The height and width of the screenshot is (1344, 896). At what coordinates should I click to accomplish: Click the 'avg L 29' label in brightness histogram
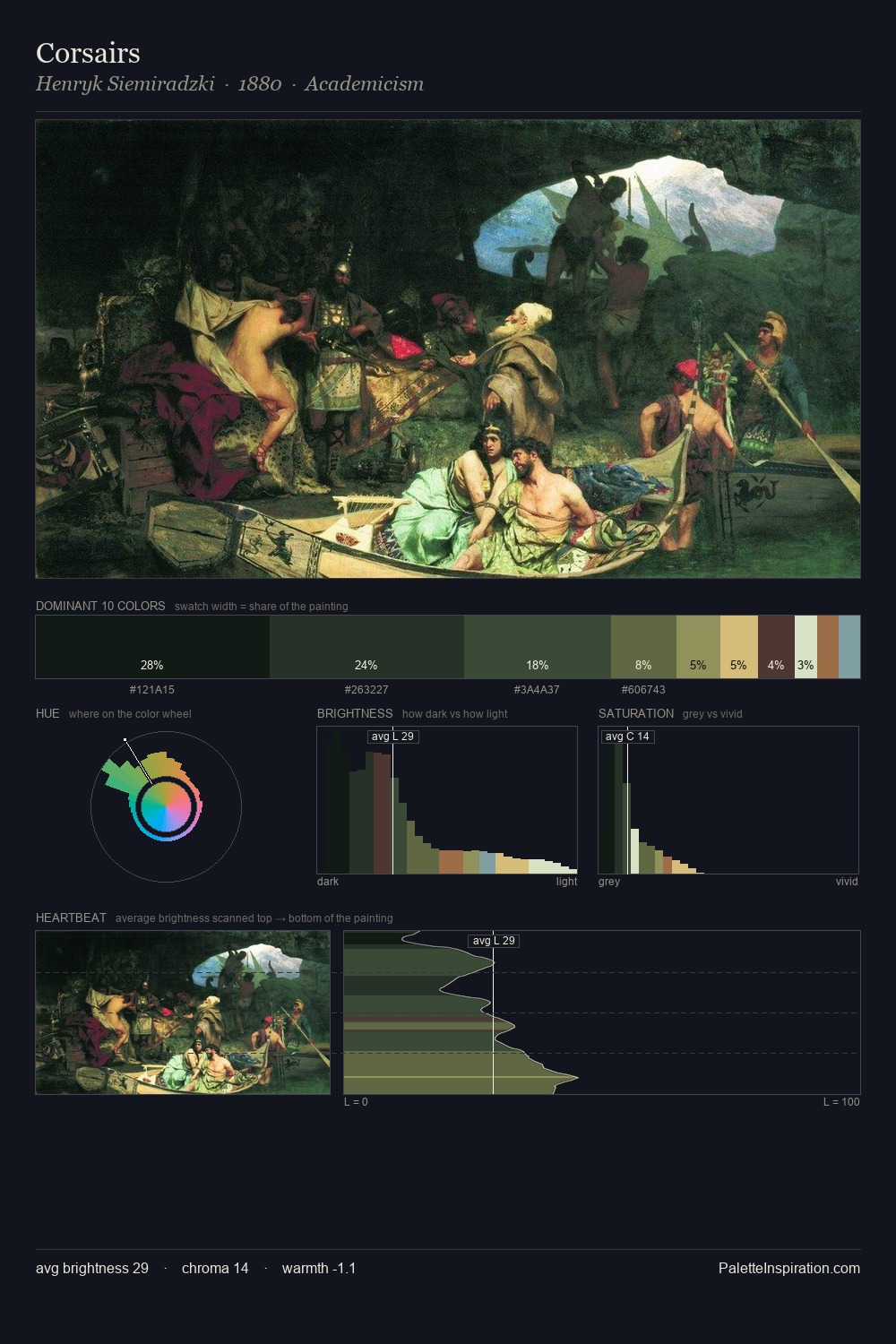[x=392, y=737]
